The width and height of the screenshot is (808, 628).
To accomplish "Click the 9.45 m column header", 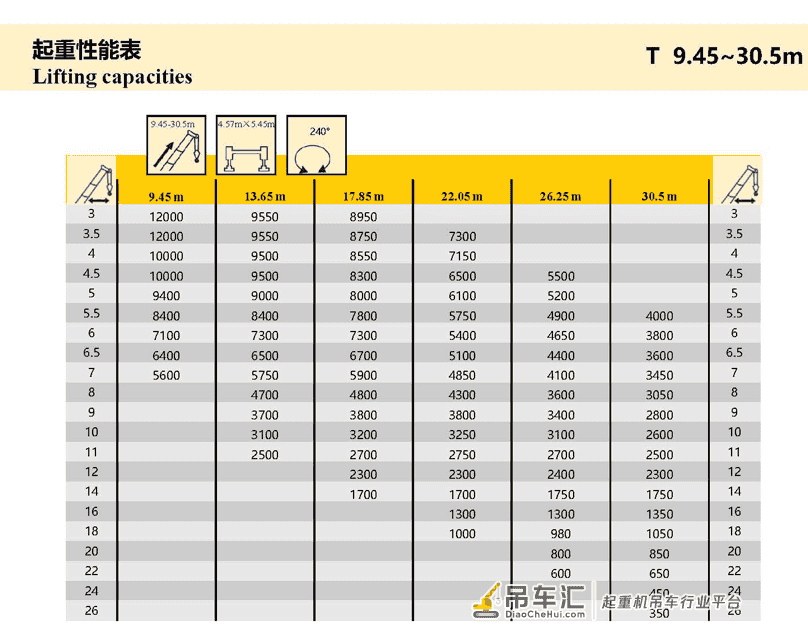I will click(166, 197).
